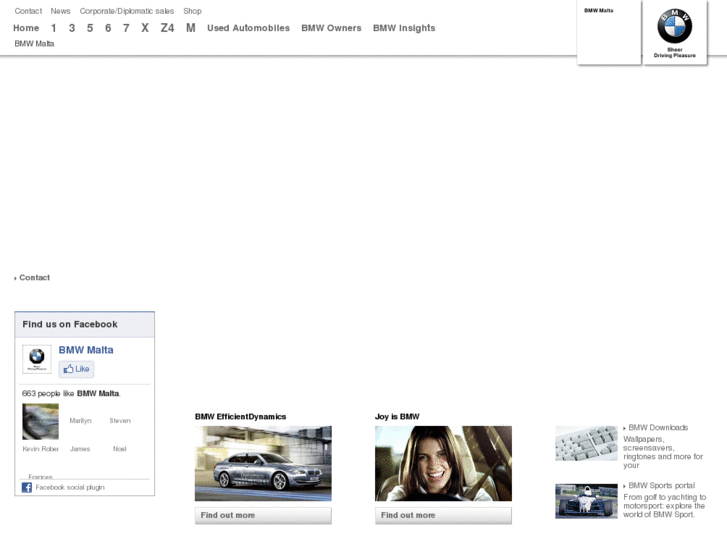Screen dimensions: 727x545
Task: Open Used Automobiles menu
Action: click(248, 28)
